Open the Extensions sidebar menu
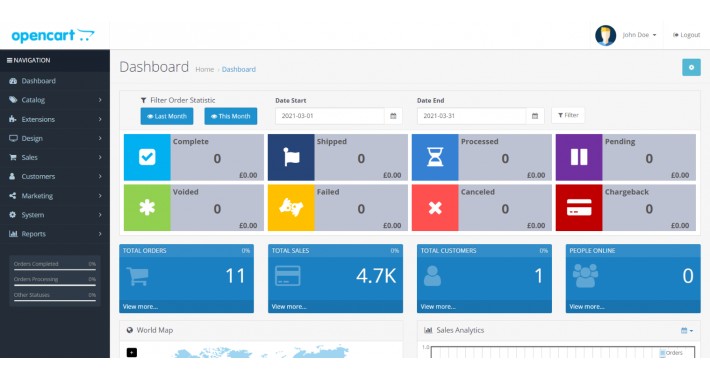Viewport: 710px width, 380px height. click(x=55, y=119)
